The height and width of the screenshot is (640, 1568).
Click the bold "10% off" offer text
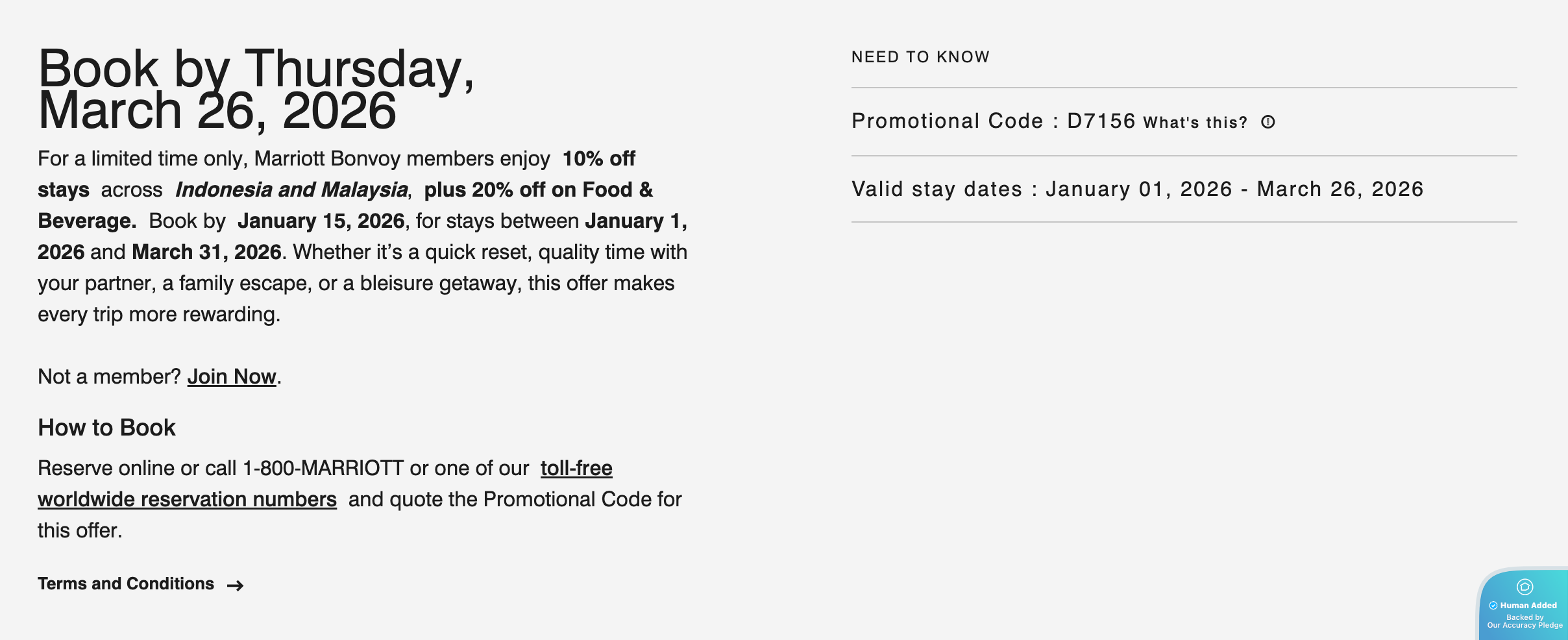tap(598, 158)
